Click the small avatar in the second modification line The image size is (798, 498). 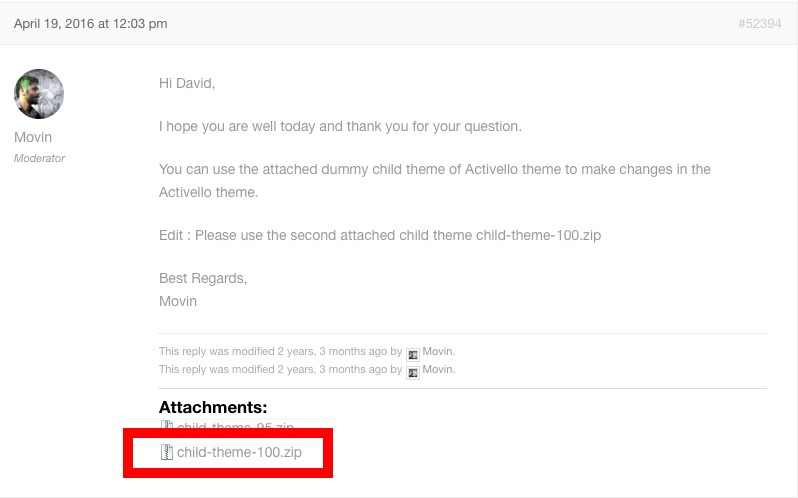[412, 370]
